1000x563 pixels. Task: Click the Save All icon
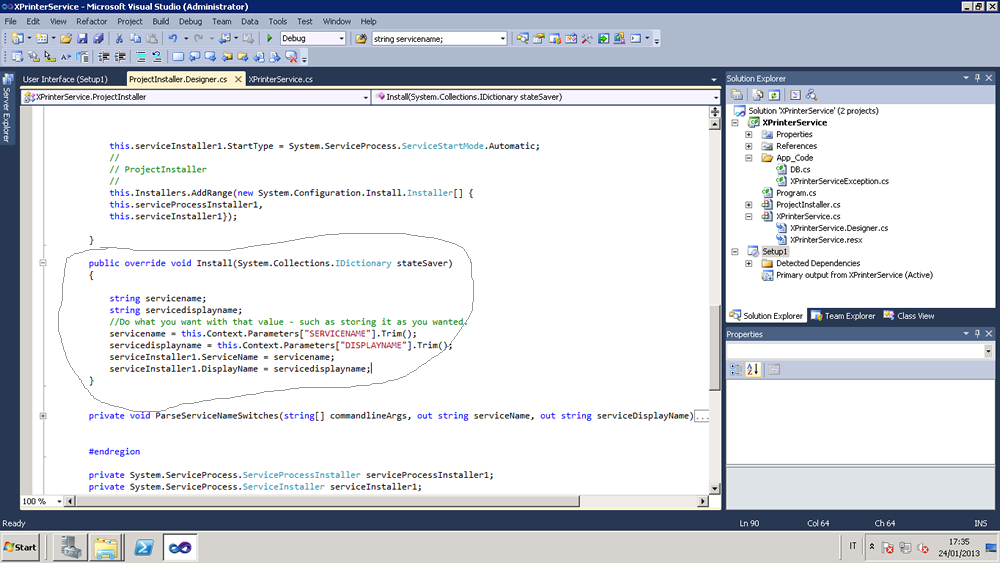pos(98,38)
